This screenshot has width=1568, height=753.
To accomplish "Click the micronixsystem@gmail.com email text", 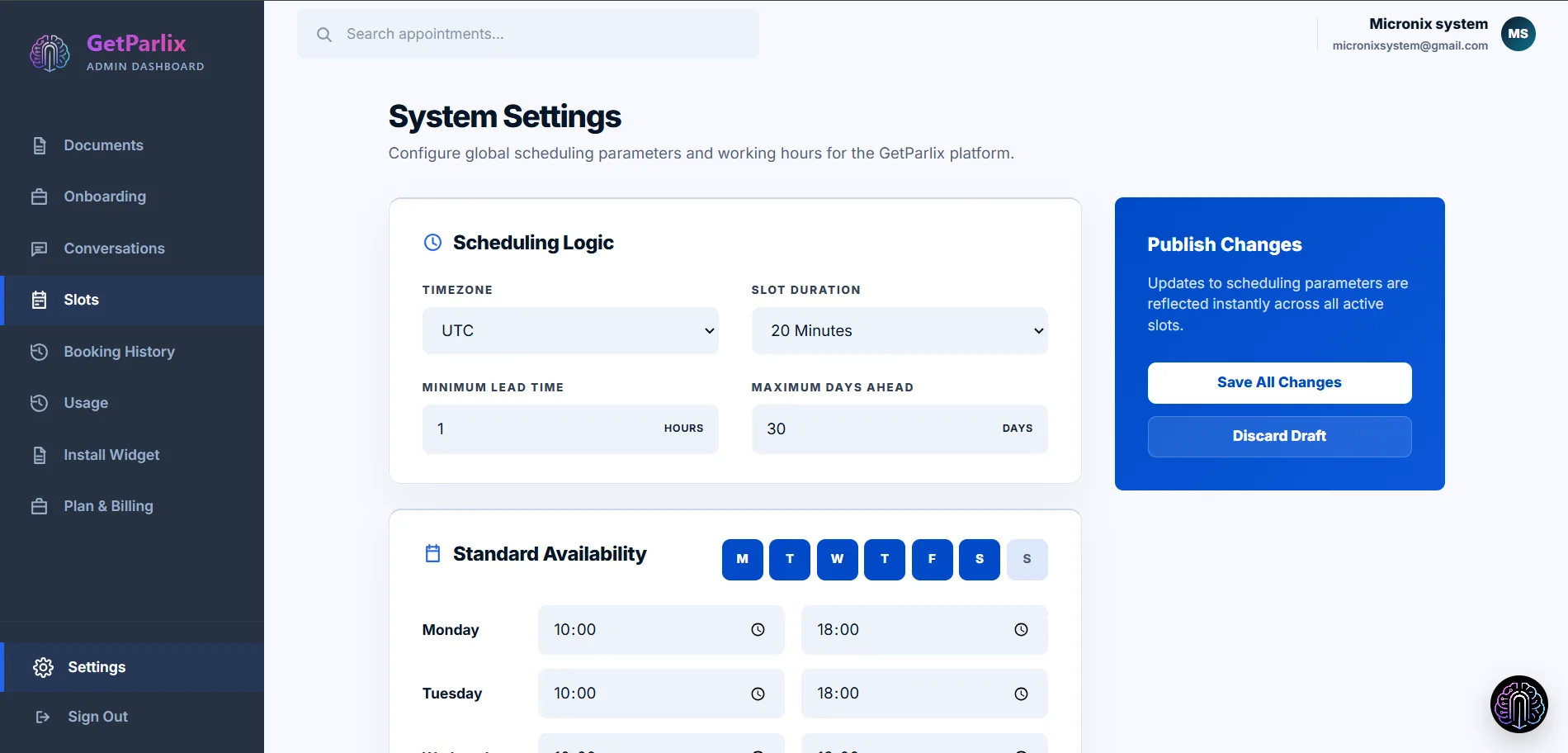I will [1410, 45].
